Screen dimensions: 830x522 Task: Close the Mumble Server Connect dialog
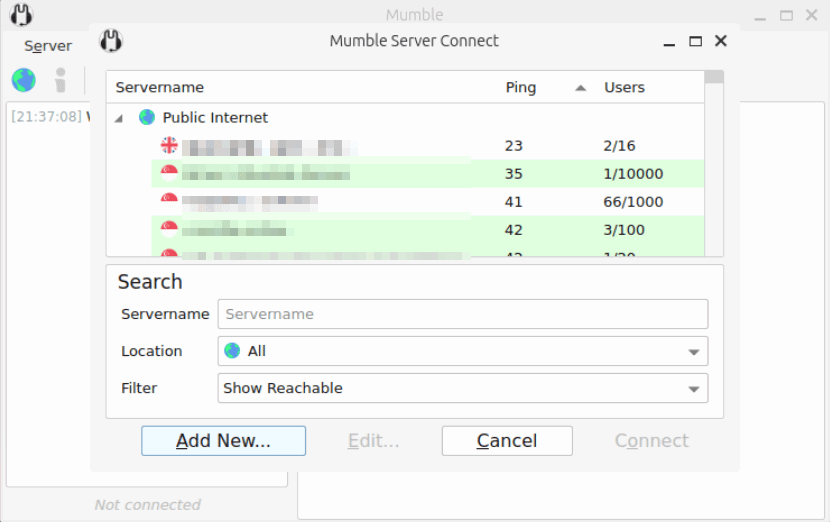coord(720,41)
